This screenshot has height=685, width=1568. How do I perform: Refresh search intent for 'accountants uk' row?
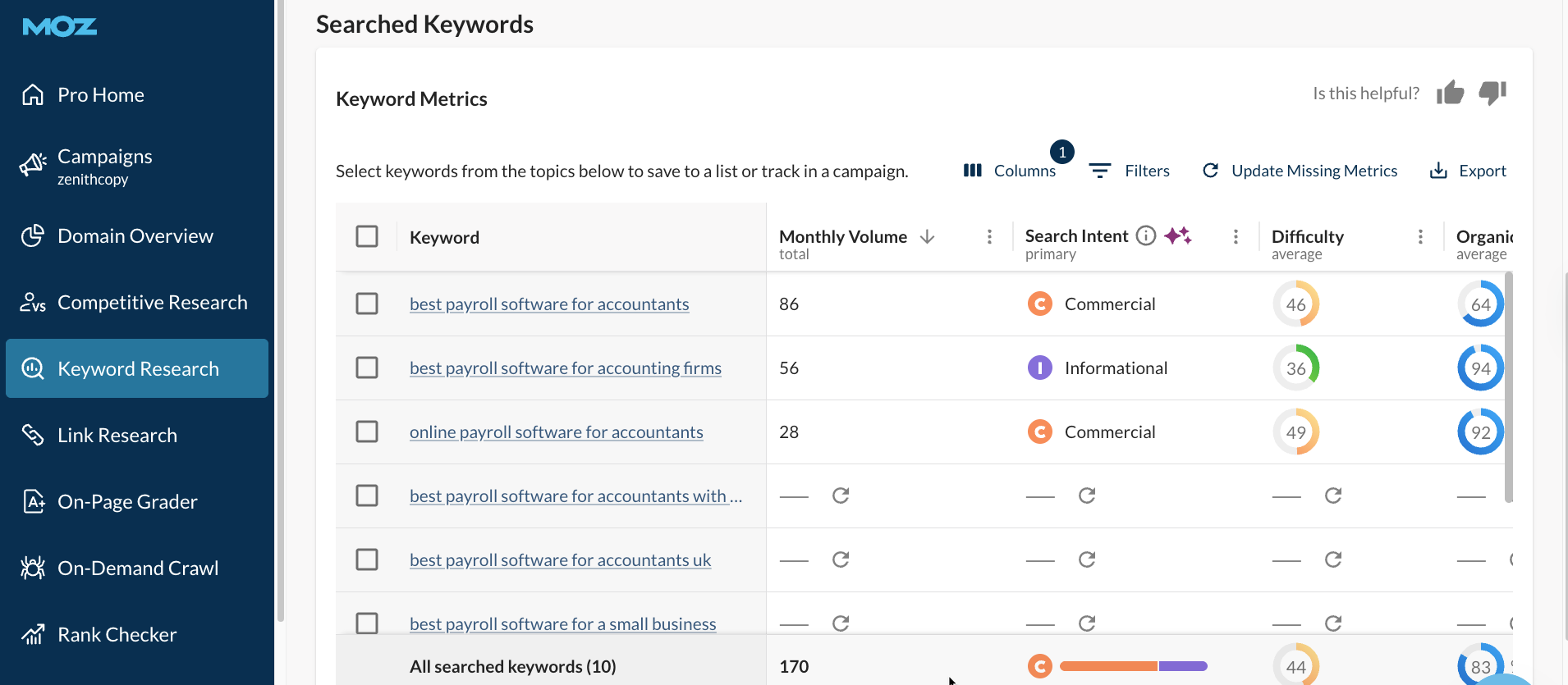pos(1087,559)
